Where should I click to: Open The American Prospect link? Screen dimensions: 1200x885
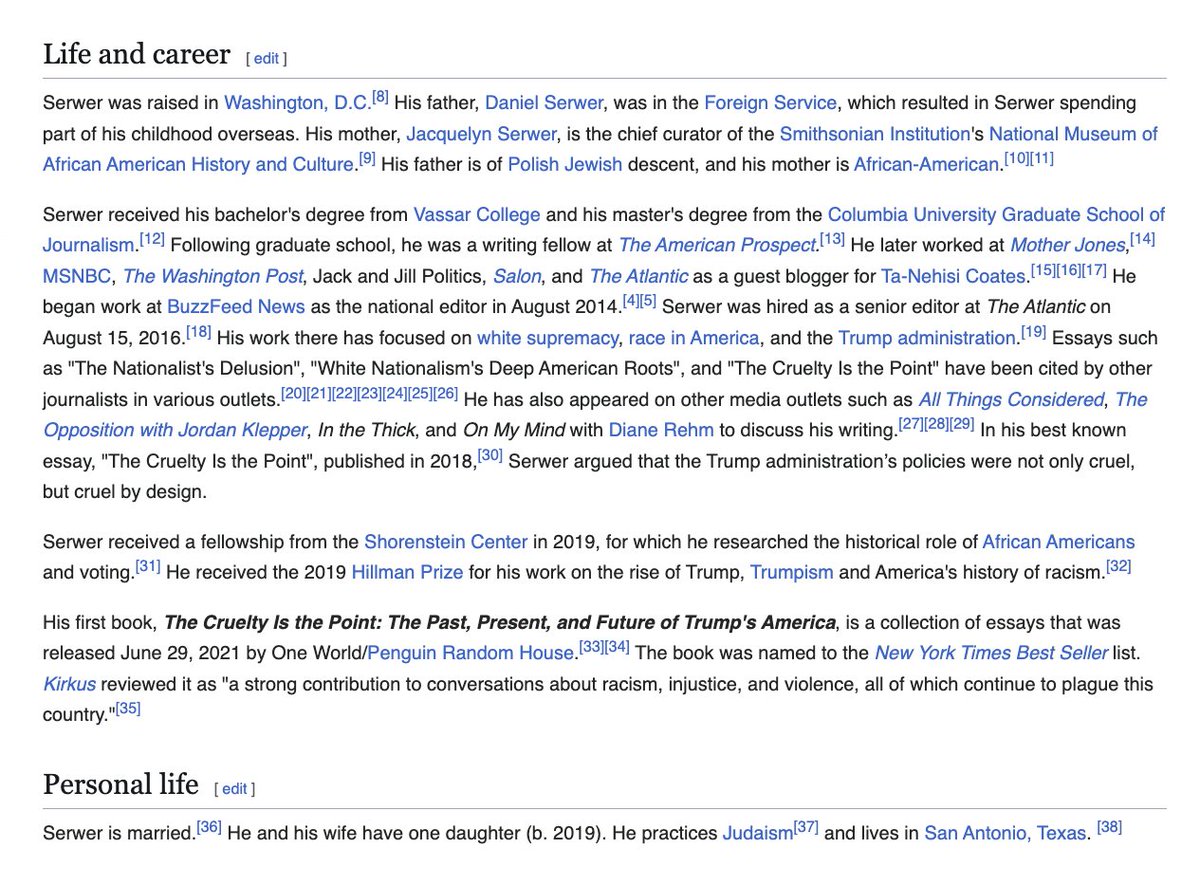[718, 246]
